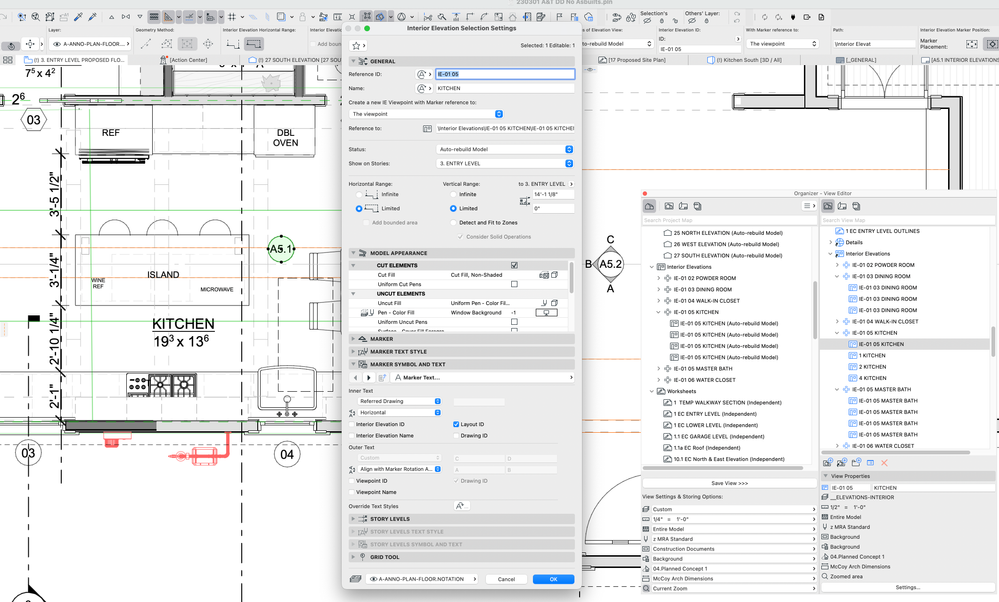Screen dimensions: 999x602
Task: Click the Window Background color swatch
Action: click(x=548, y=312)
